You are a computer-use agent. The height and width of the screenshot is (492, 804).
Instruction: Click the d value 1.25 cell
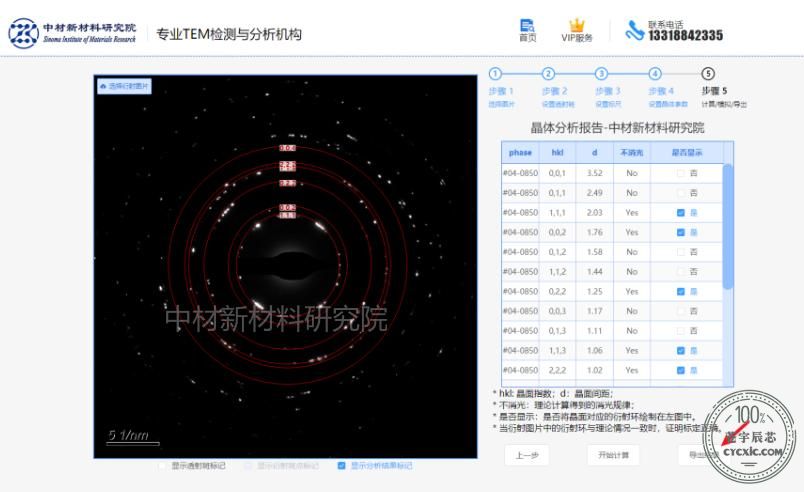(x=594, y=292)
